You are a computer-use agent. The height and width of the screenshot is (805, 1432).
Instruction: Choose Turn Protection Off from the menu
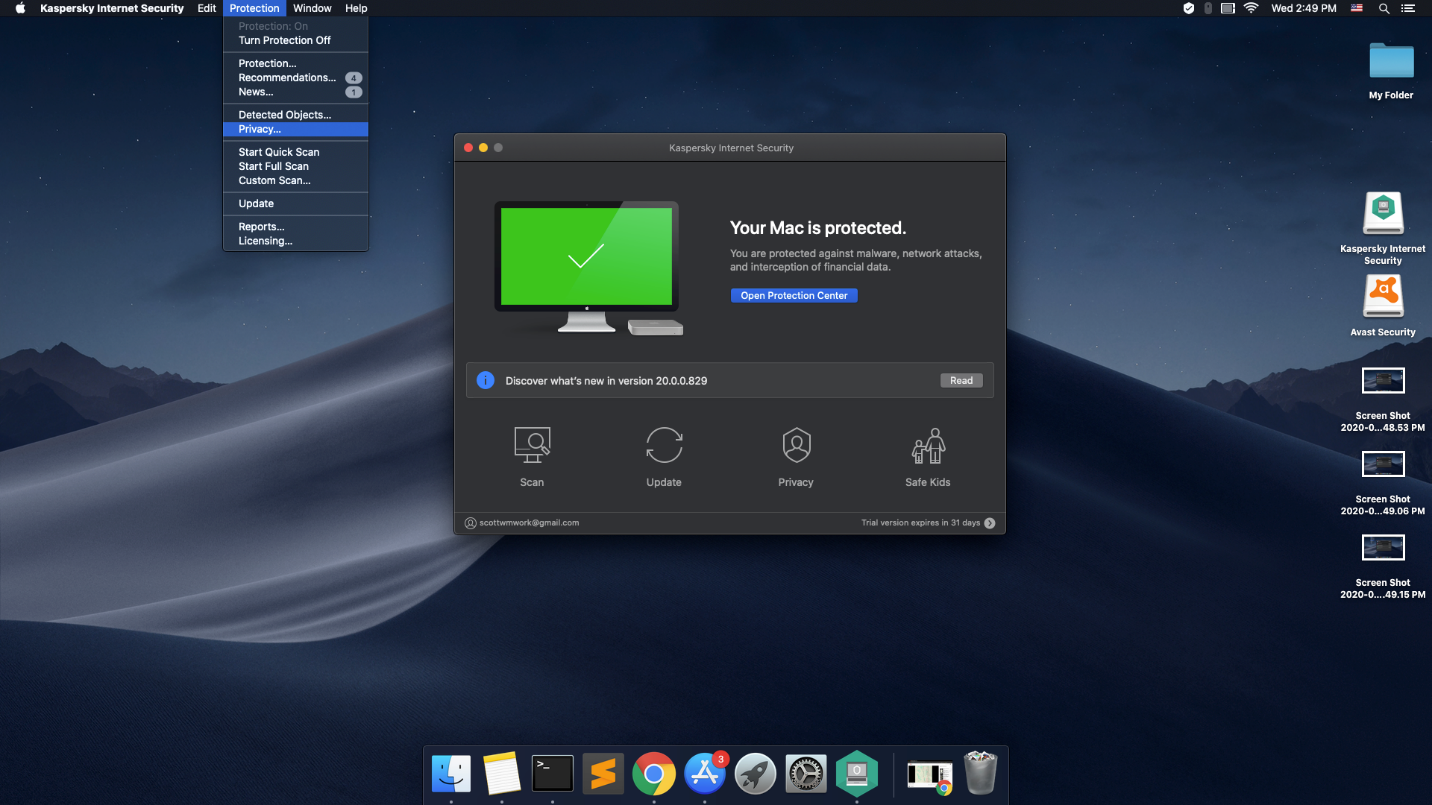296,40
